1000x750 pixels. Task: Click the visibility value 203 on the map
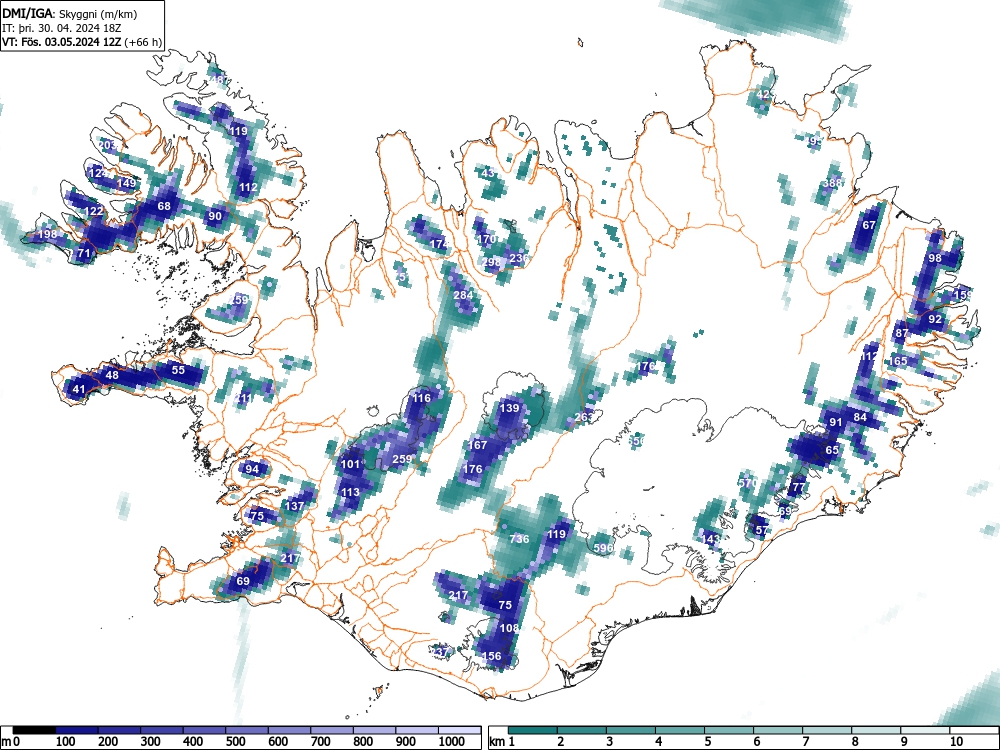point(108,145)
